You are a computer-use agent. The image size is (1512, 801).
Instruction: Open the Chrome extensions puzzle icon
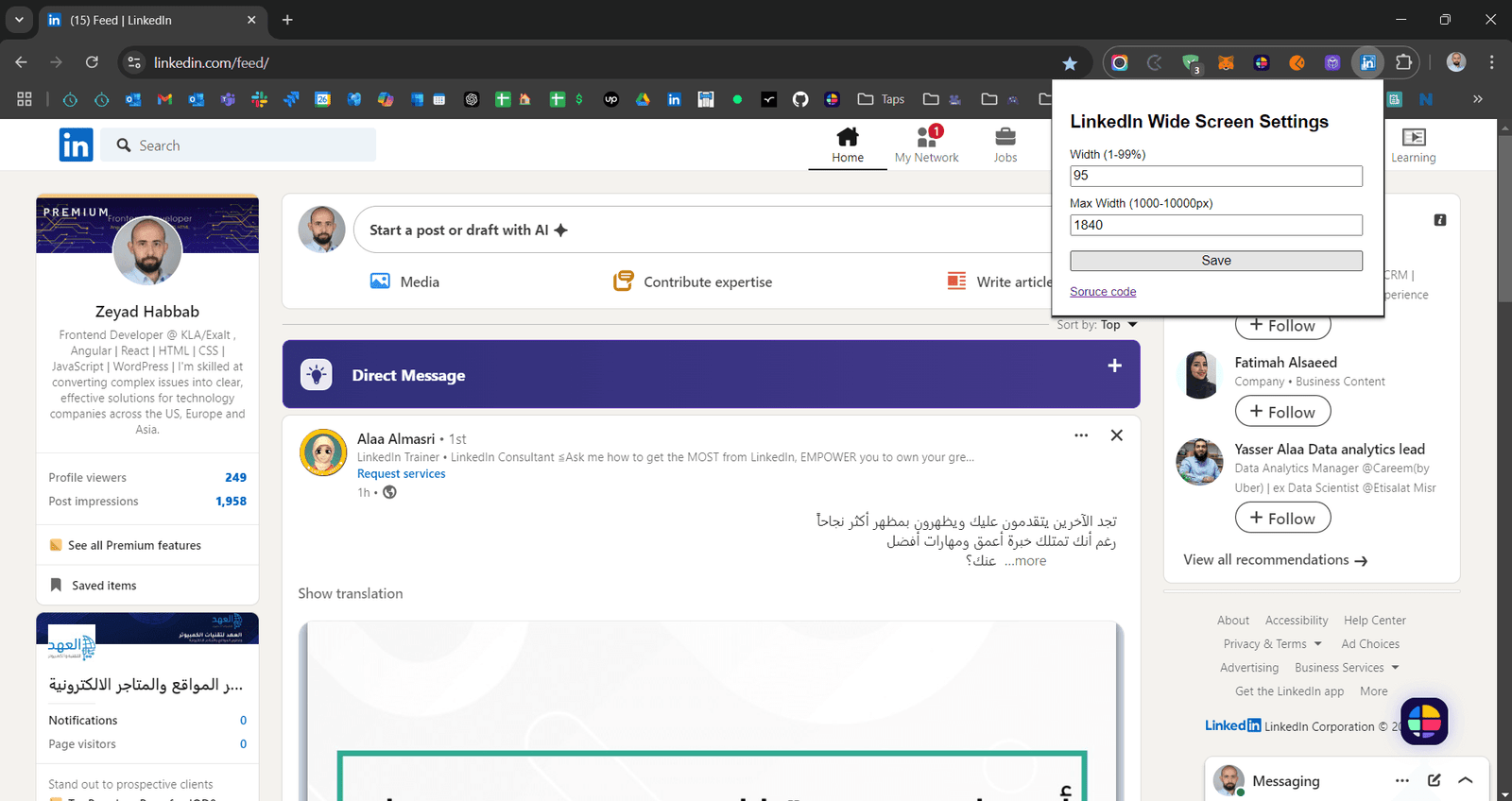pyautogui.click(x=1403, y=62)
